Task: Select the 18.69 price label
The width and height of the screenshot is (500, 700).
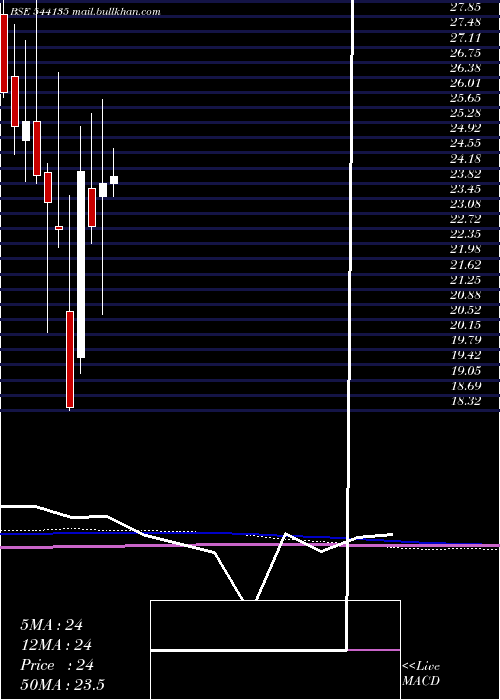Action: (465, 386)
